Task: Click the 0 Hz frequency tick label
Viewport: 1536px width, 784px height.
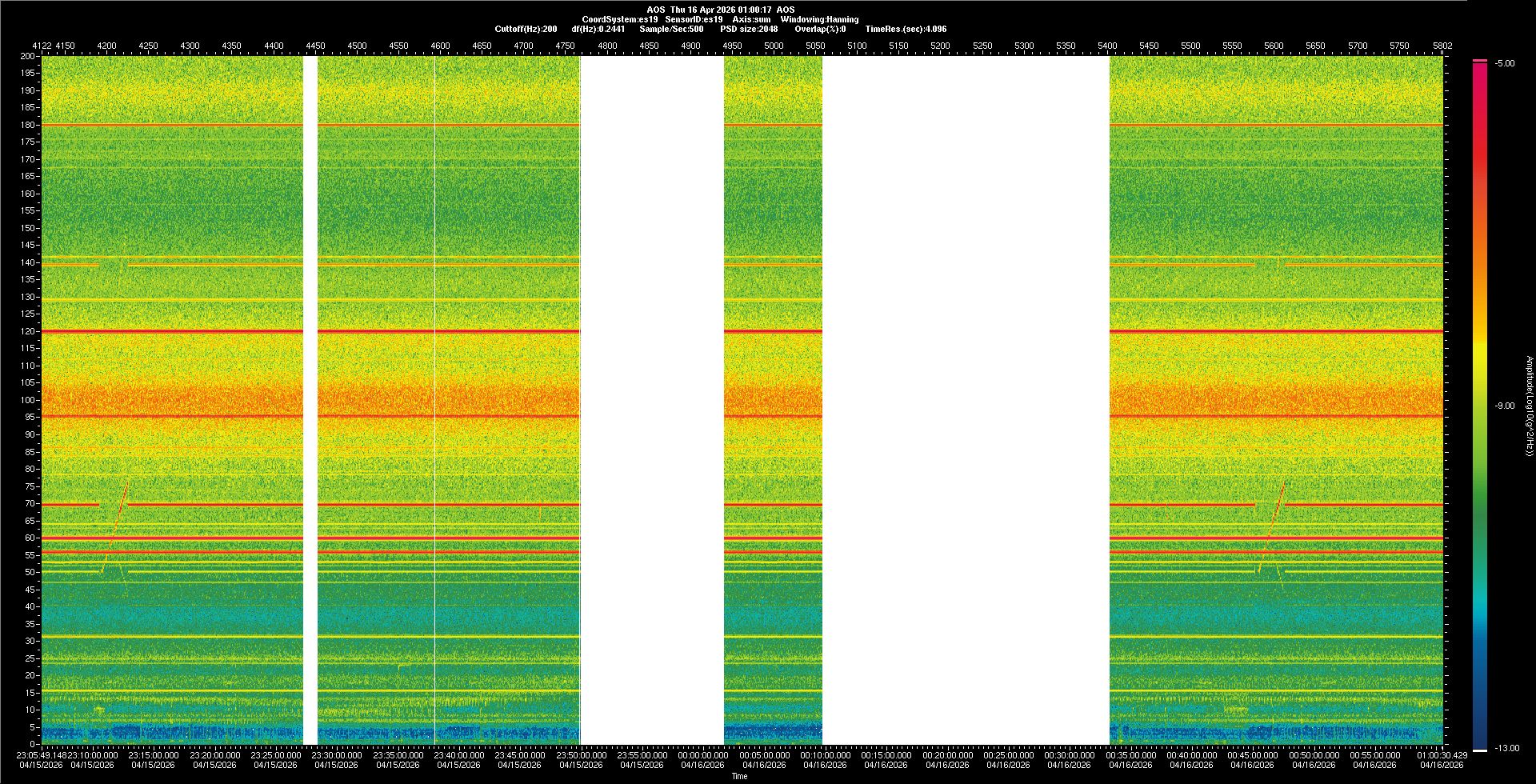Action: pyautogui.click(x=32, y=744)
